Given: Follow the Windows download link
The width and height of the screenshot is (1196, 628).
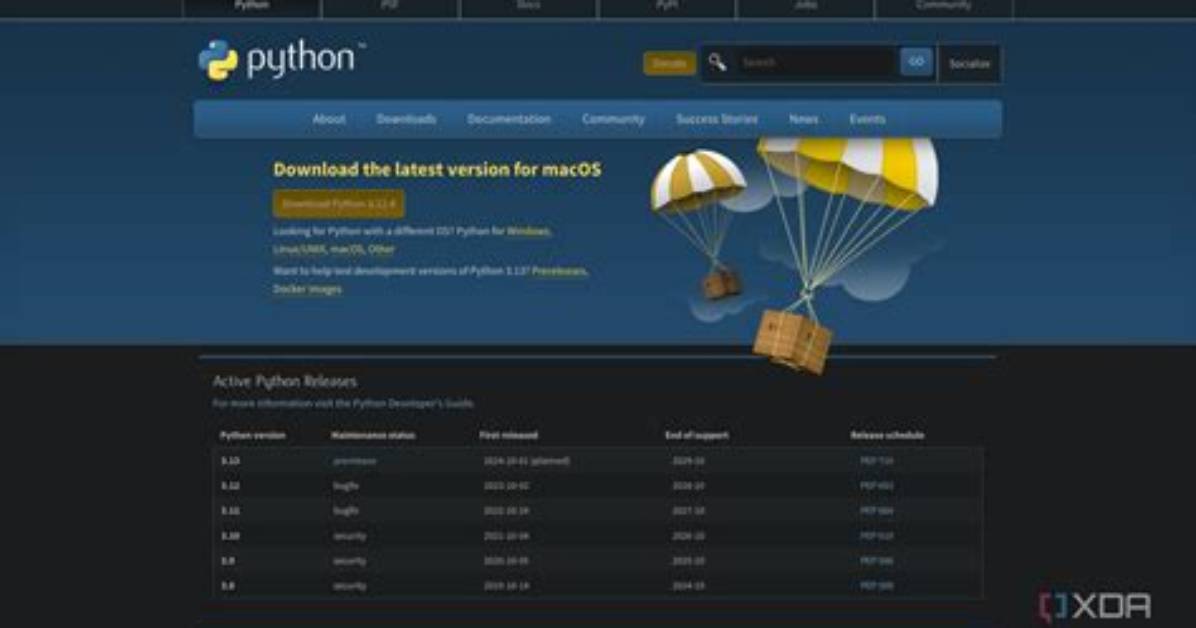Looking at the screenshot, I should pos(528,230).
